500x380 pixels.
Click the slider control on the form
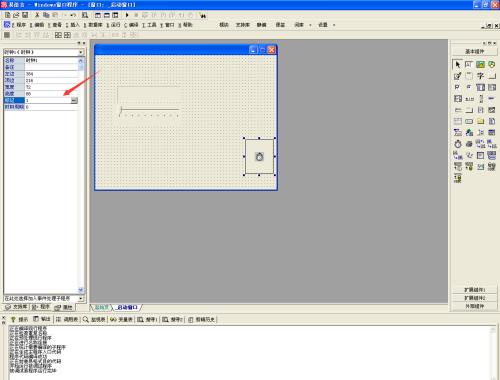click(x=149, y=111)
